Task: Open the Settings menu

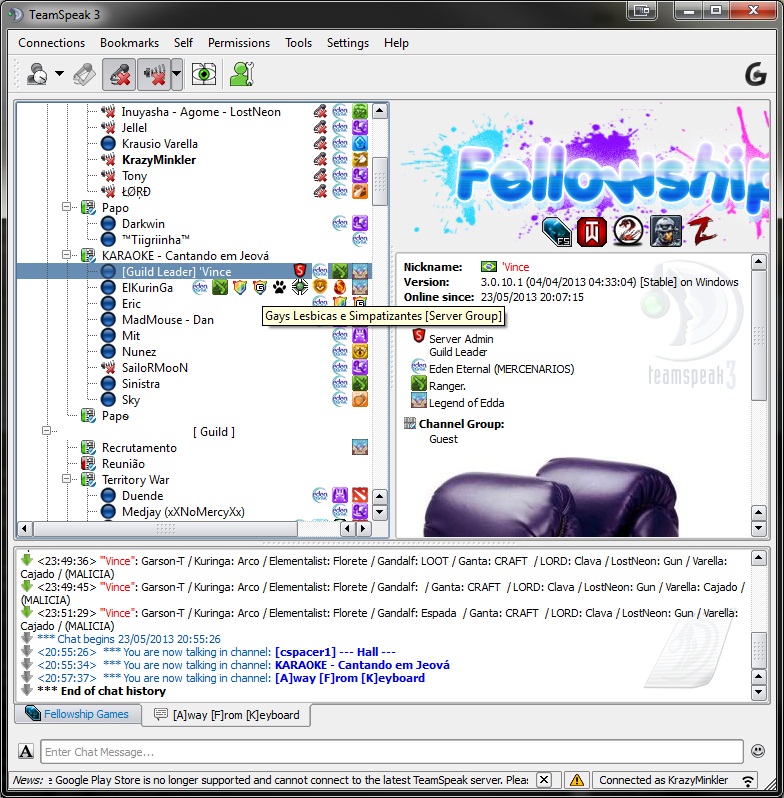Action: coord(348,43)
